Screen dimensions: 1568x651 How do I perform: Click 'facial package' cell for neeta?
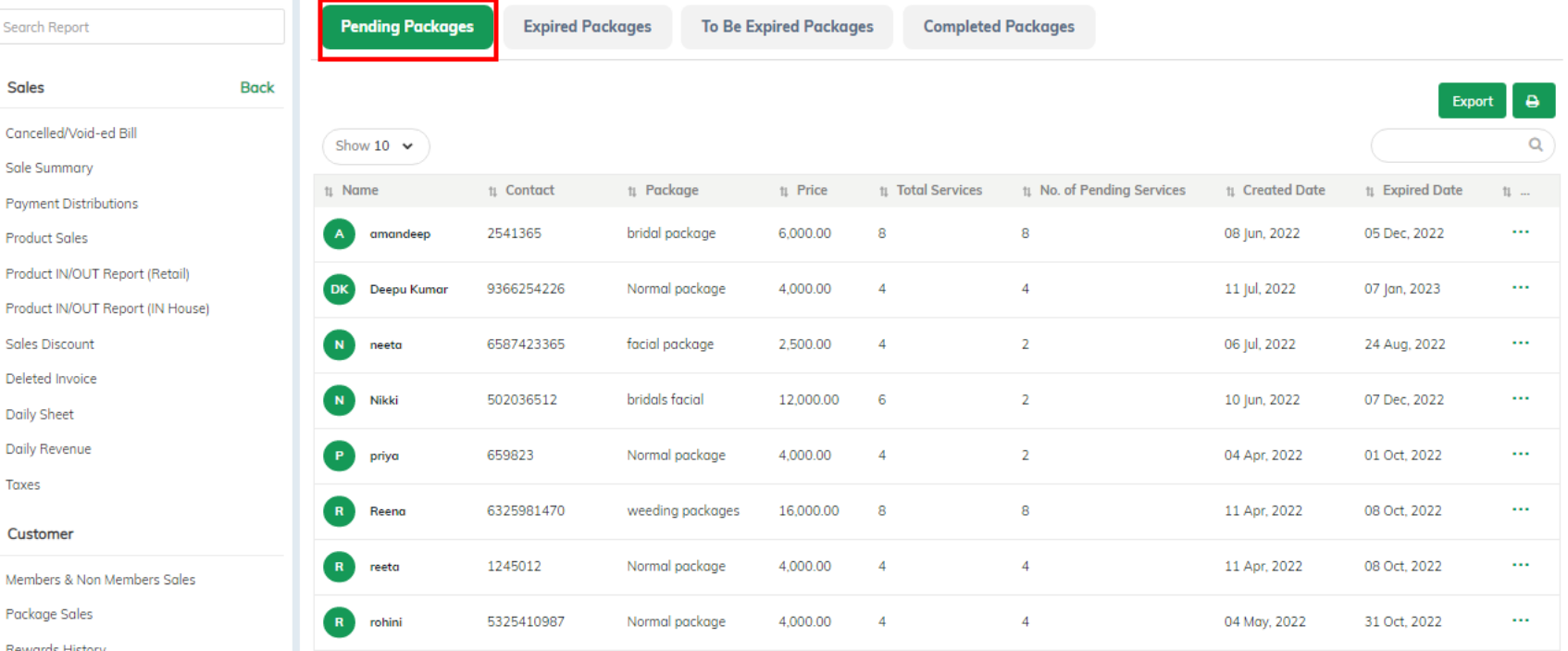pos(670,344)
